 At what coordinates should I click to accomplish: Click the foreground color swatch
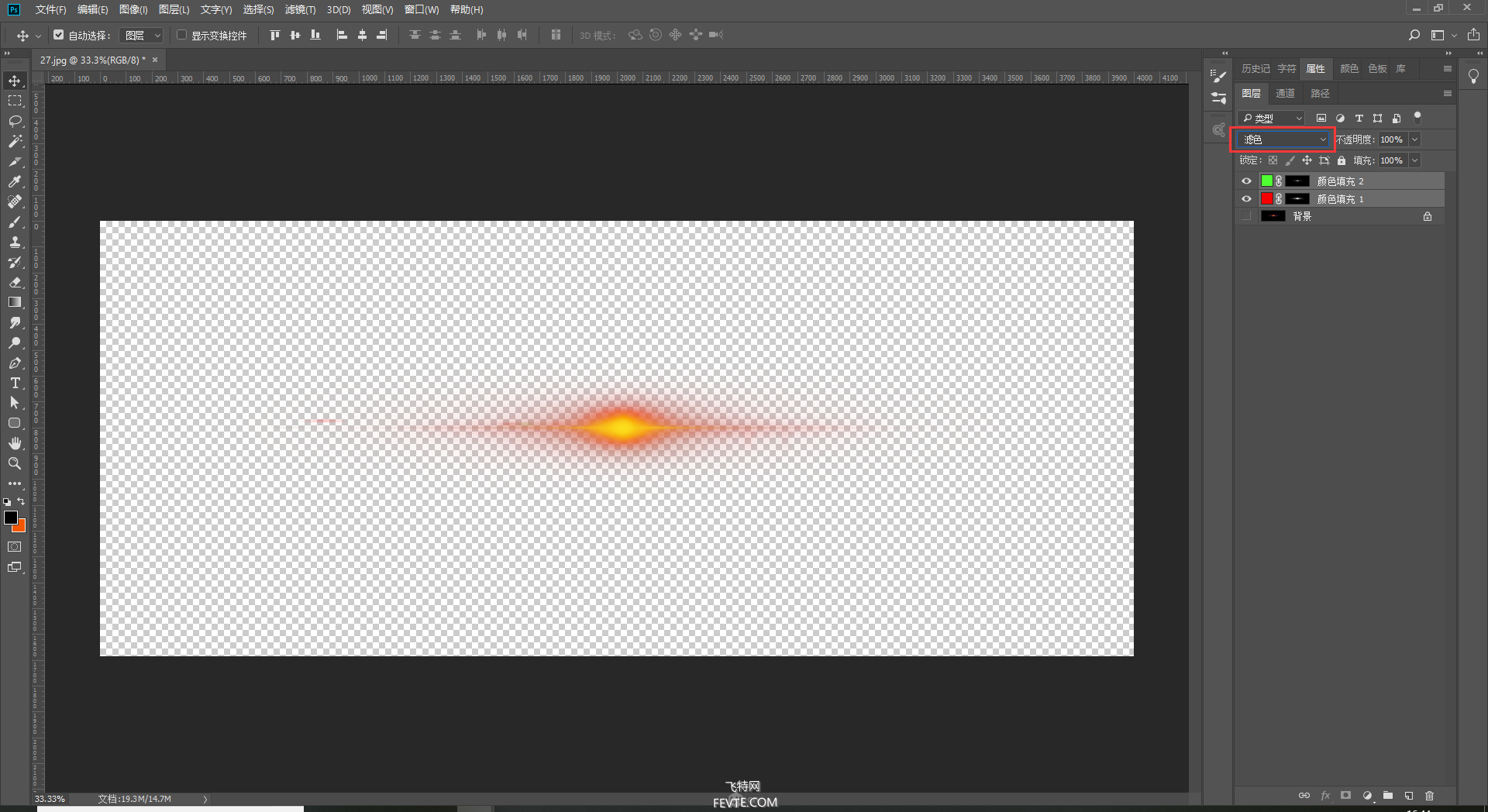(10, 518)
